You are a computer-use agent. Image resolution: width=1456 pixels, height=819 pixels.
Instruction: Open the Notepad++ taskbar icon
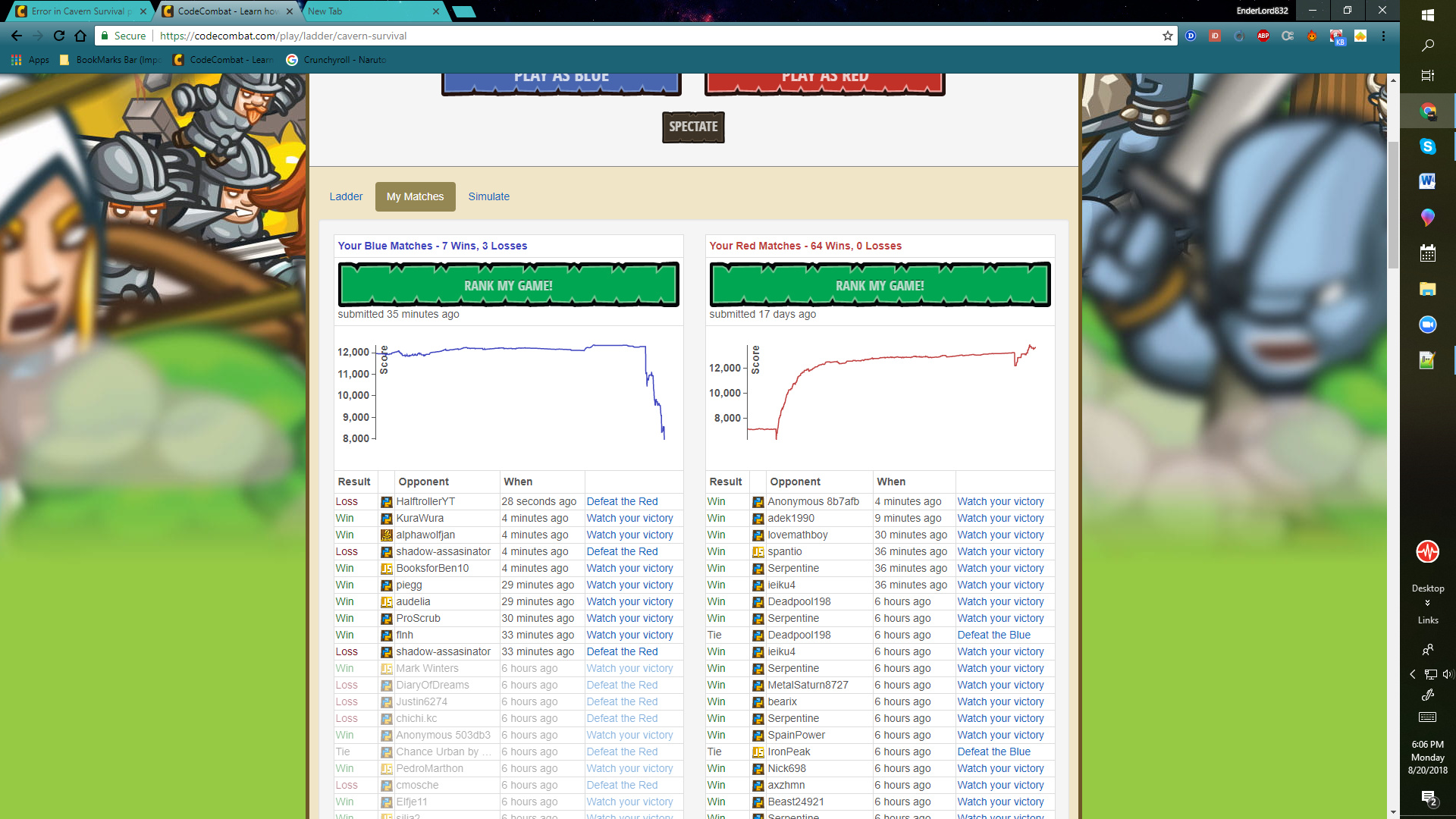click(1428, 360)
